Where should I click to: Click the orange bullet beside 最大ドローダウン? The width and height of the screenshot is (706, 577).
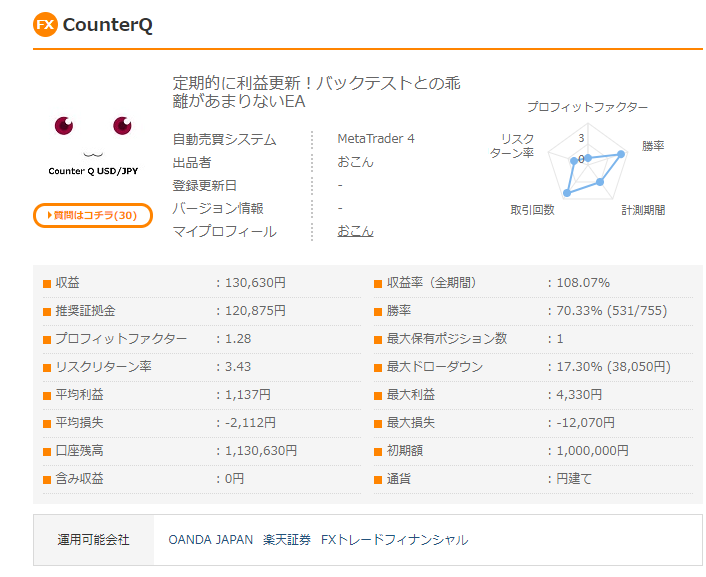pyautogui.click(x=378, y=367)
